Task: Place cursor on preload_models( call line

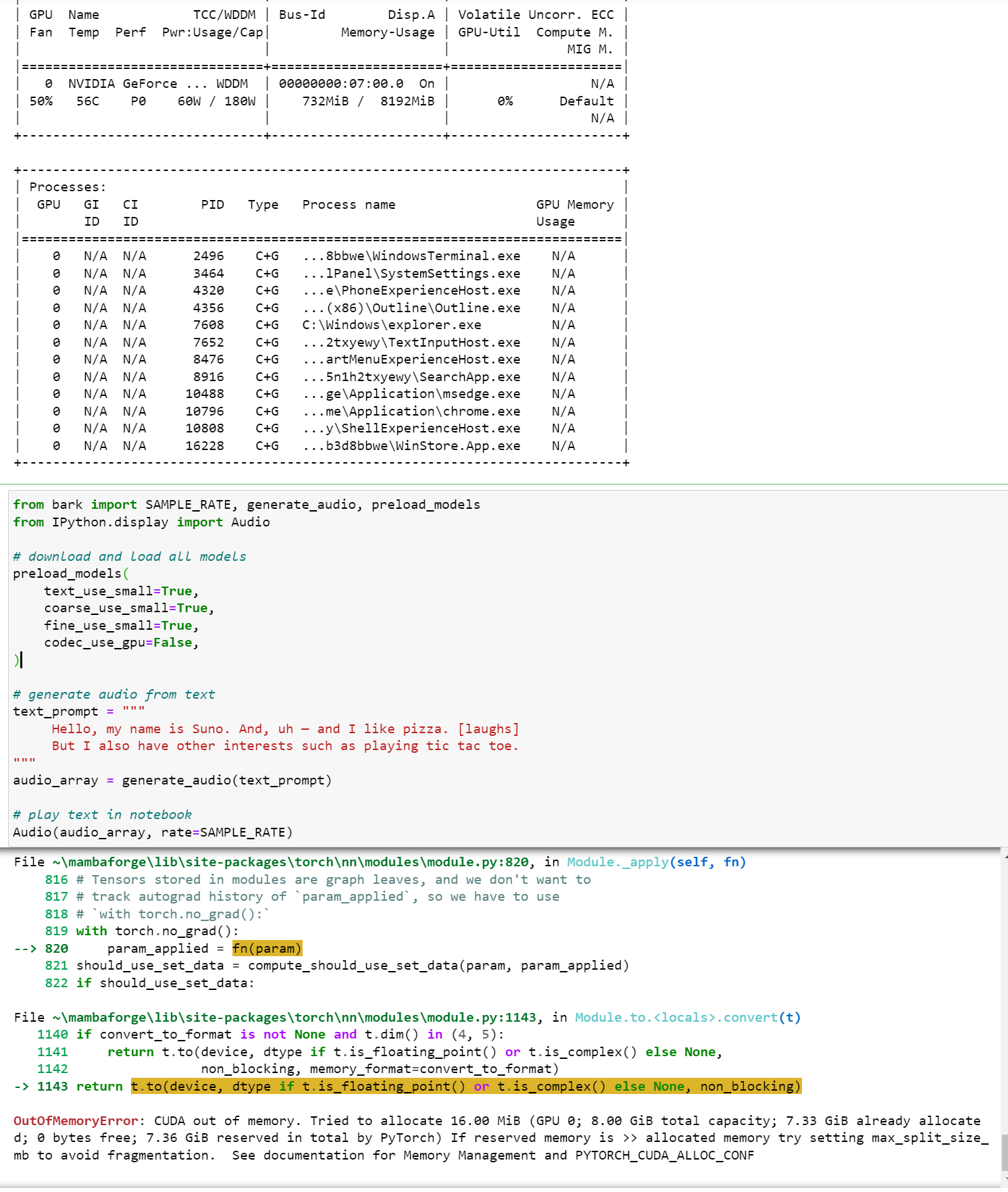Action: (x=71, y=574)
